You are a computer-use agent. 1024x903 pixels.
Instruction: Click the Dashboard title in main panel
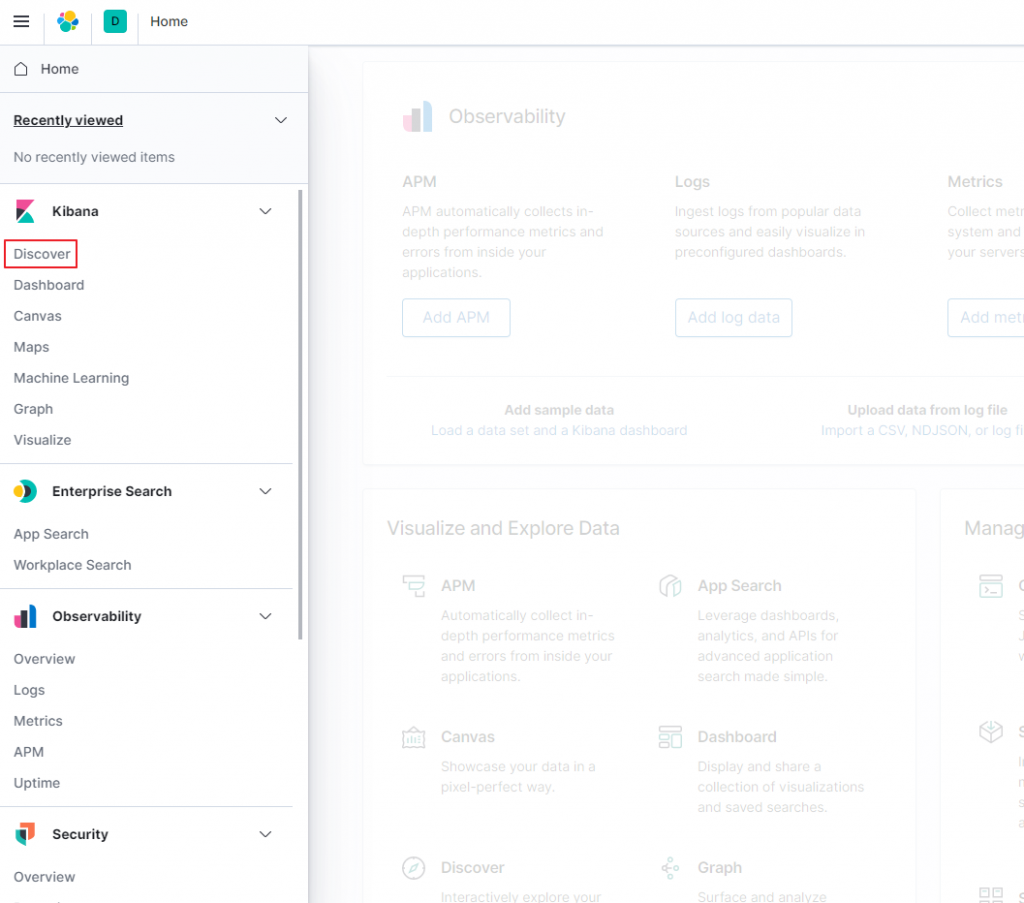737,737
